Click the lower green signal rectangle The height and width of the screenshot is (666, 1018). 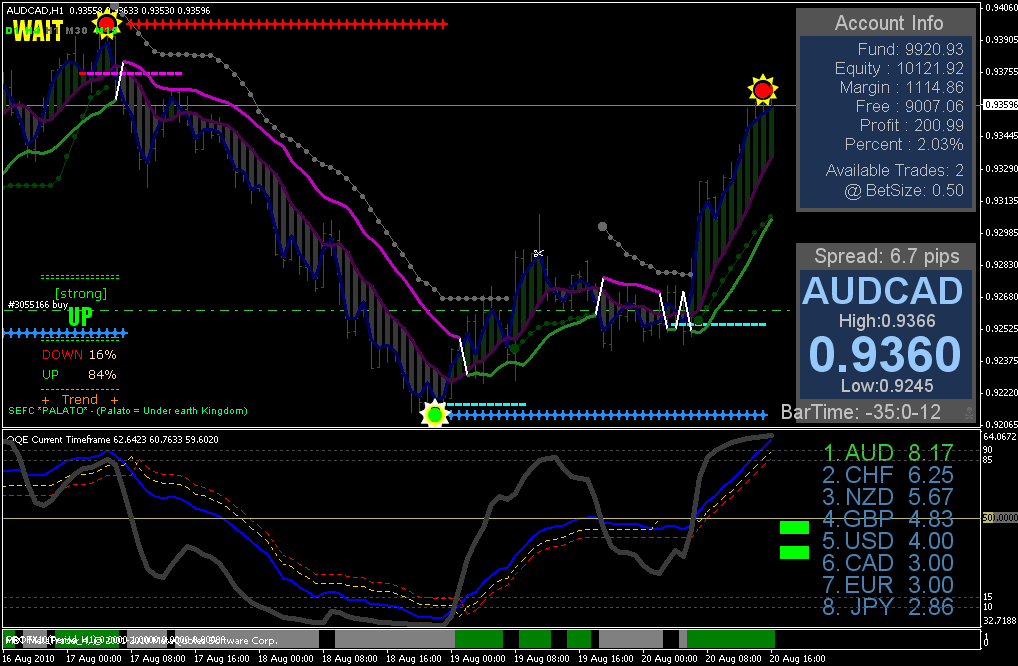tap(794, 552)
